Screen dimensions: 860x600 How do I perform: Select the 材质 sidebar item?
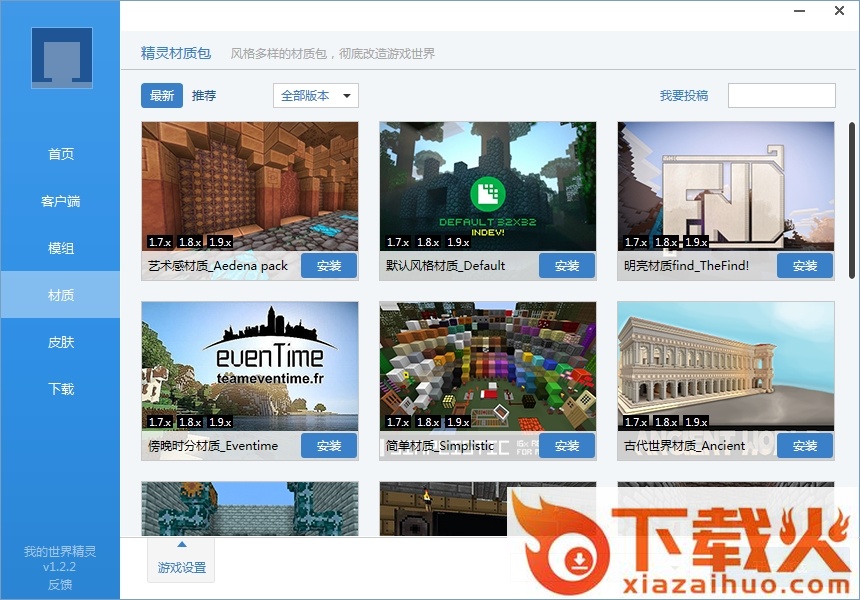pyautogui.click(x=61, y=295)
